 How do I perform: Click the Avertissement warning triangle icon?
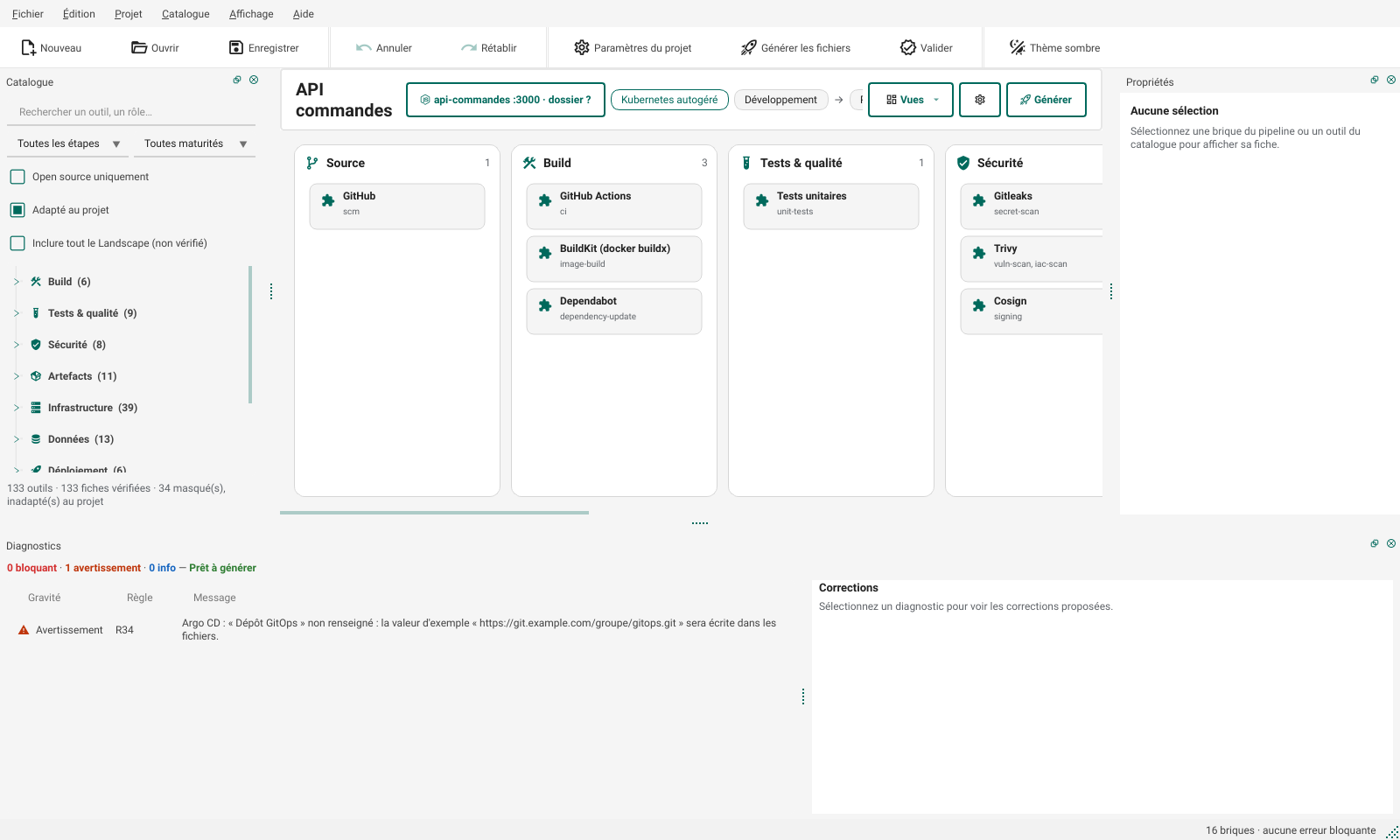(x=24, y=630)
